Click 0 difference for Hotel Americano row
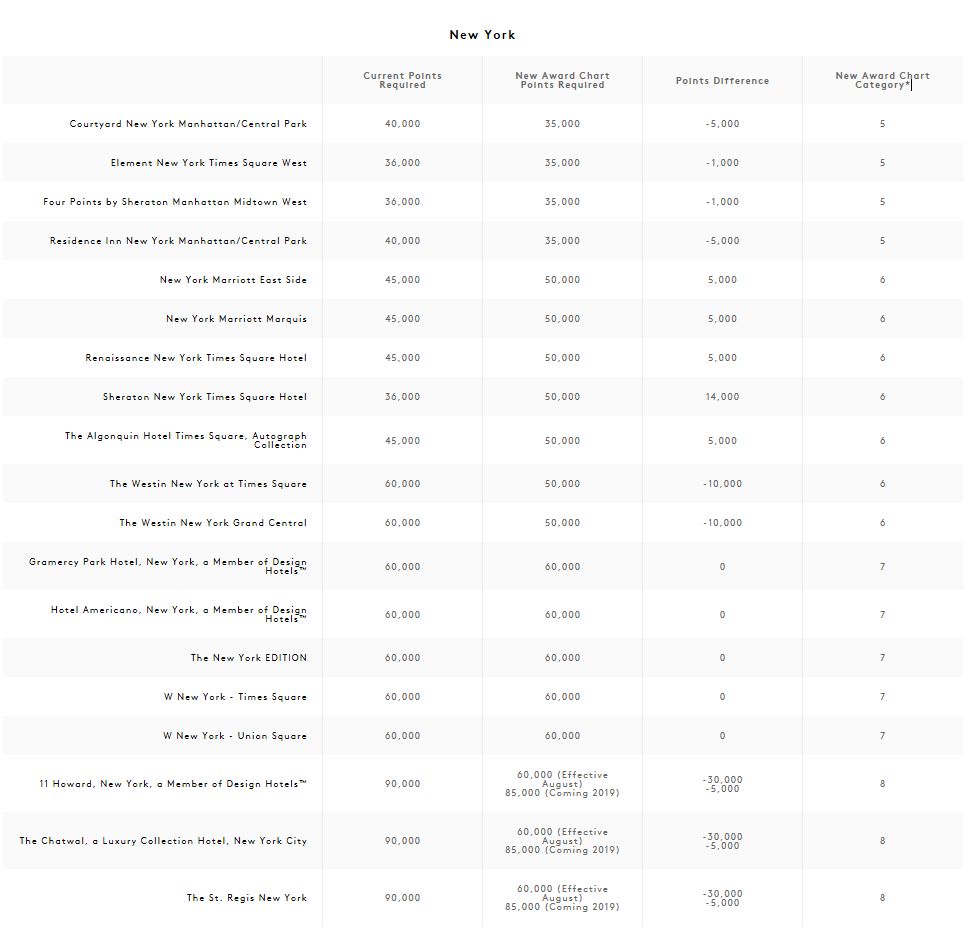The width and height of the screenshot is (969, 930). pos(722,615)
